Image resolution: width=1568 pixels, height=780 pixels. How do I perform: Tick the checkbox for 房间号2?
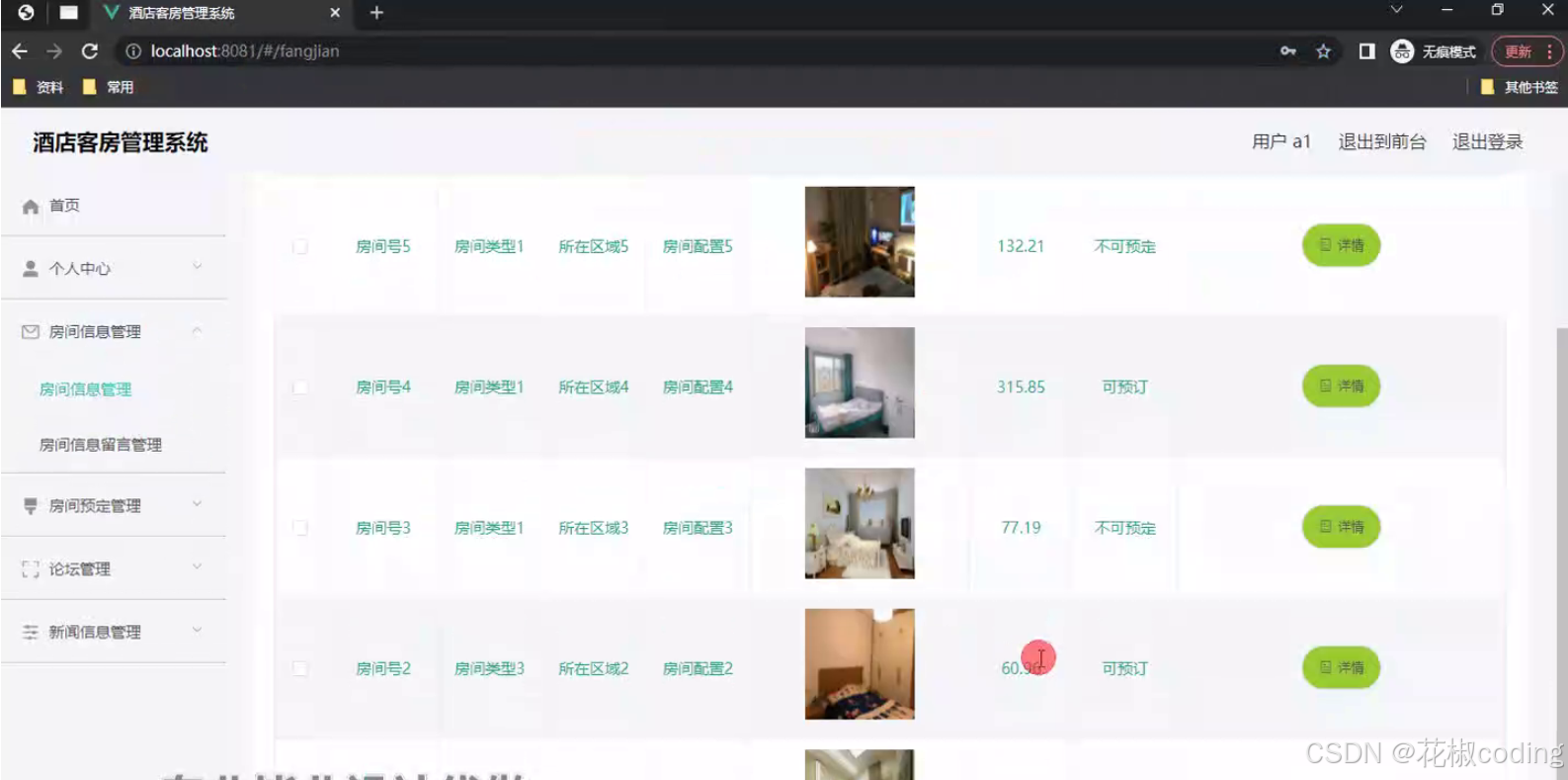[x=300, y=668]
